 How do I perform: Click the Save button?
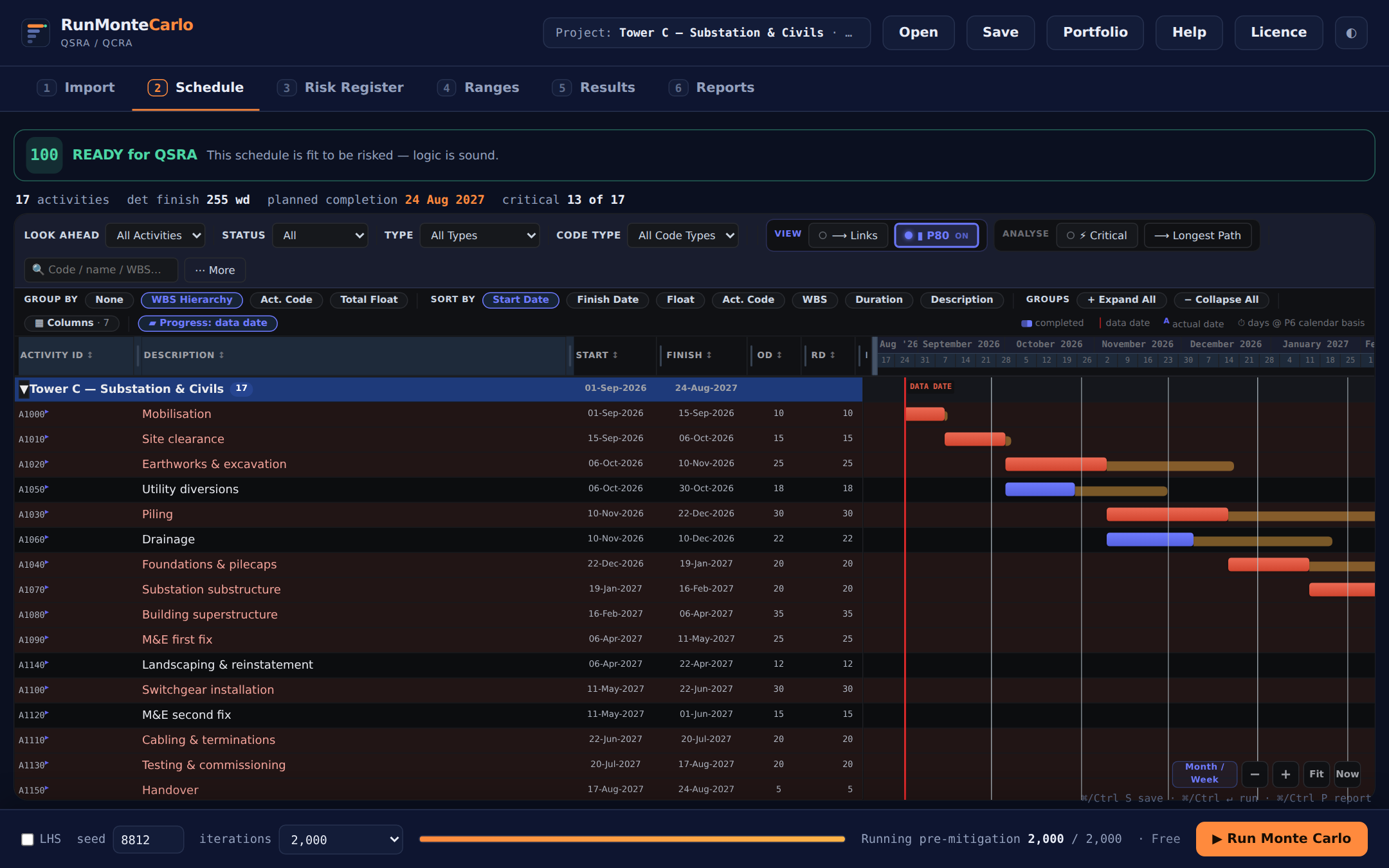[x=1001, y=33]
